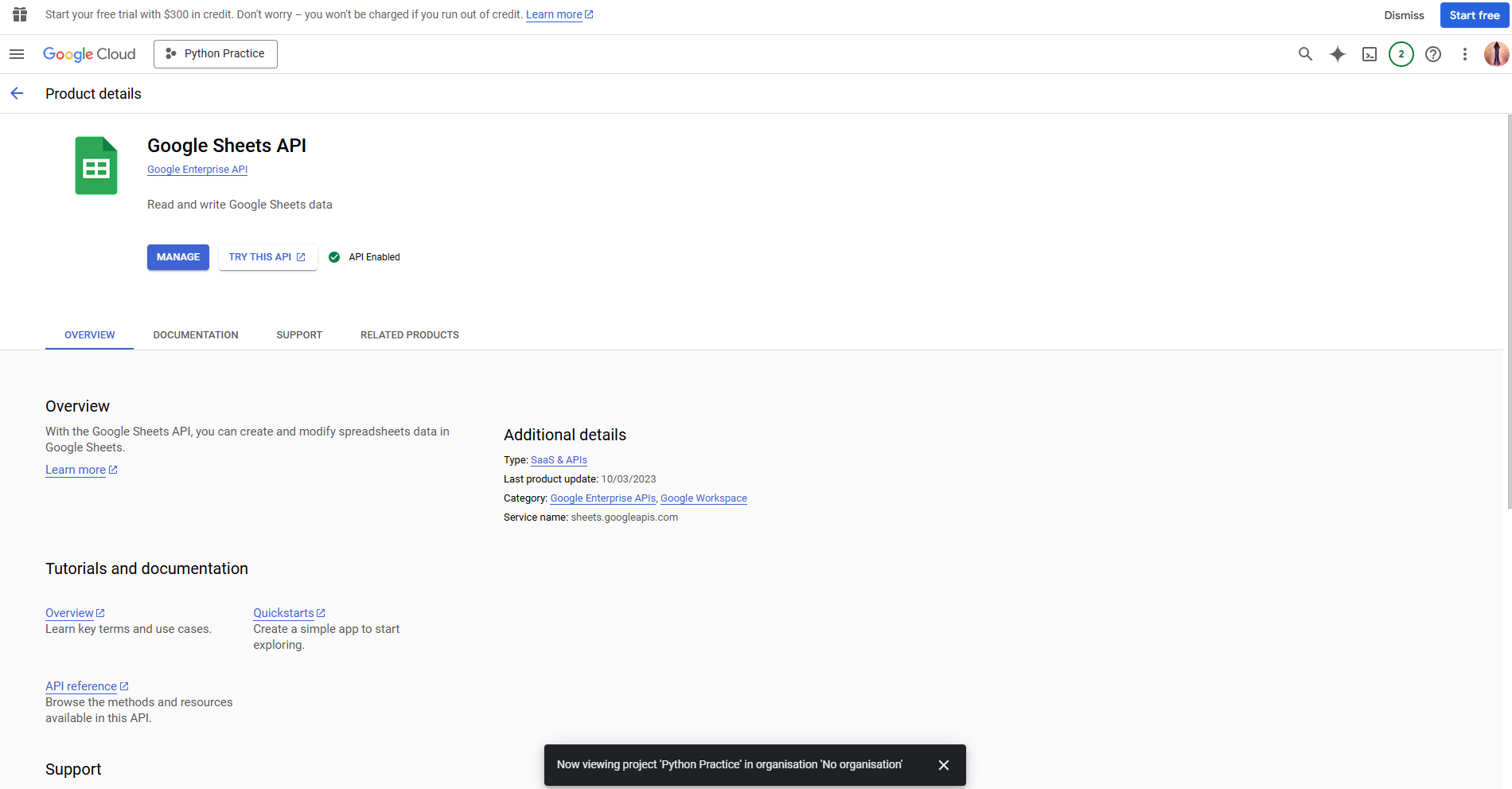The image size is (1512, 789).
Task: Click the API Enabled status text
Action: 374,257
